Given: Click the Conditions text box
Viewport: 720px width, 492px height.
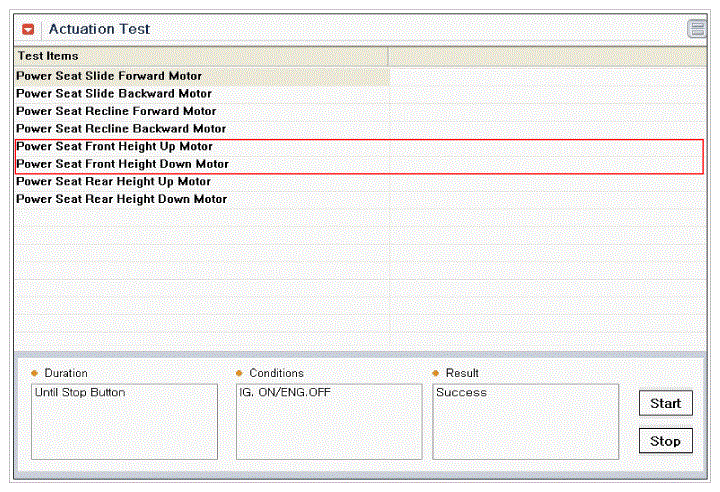Looking at the screenshot, I should click(329, 422).
